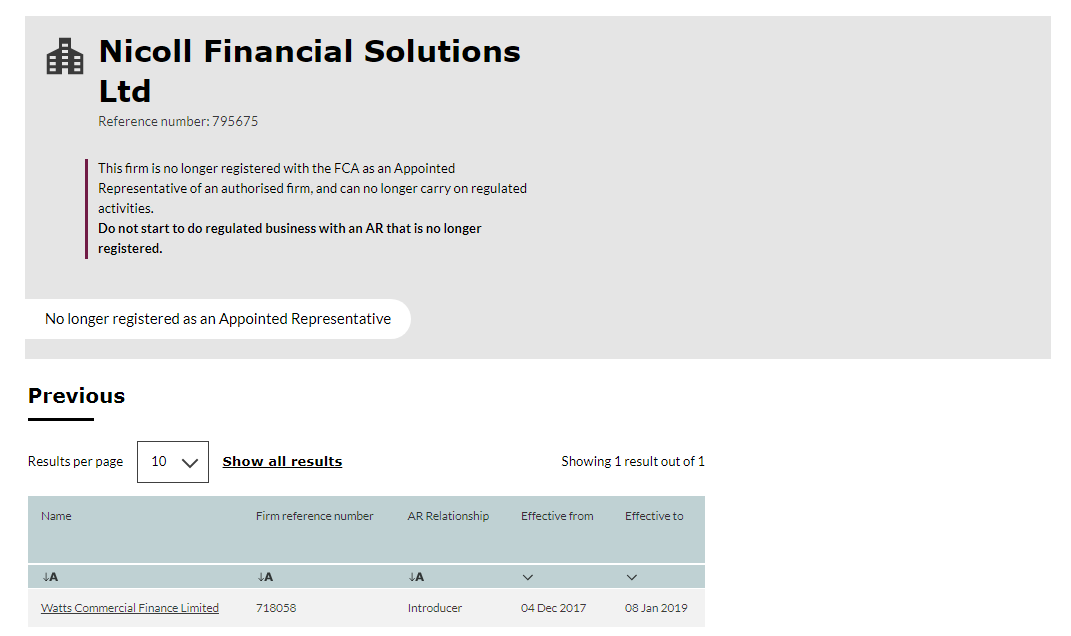1071x636 pixels.
Task: Click the AR Relationship column header
Action: pos(448,516)
